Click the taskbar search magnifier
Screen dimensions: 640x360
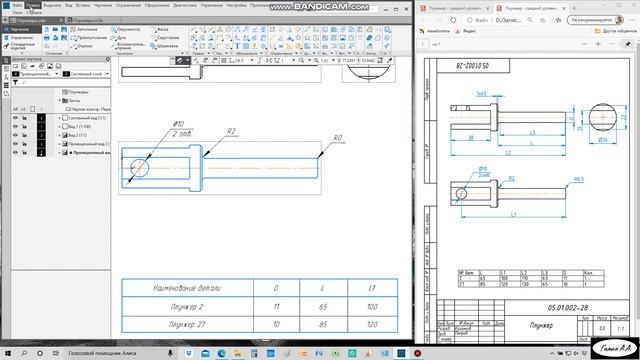[x=24, y=353]
